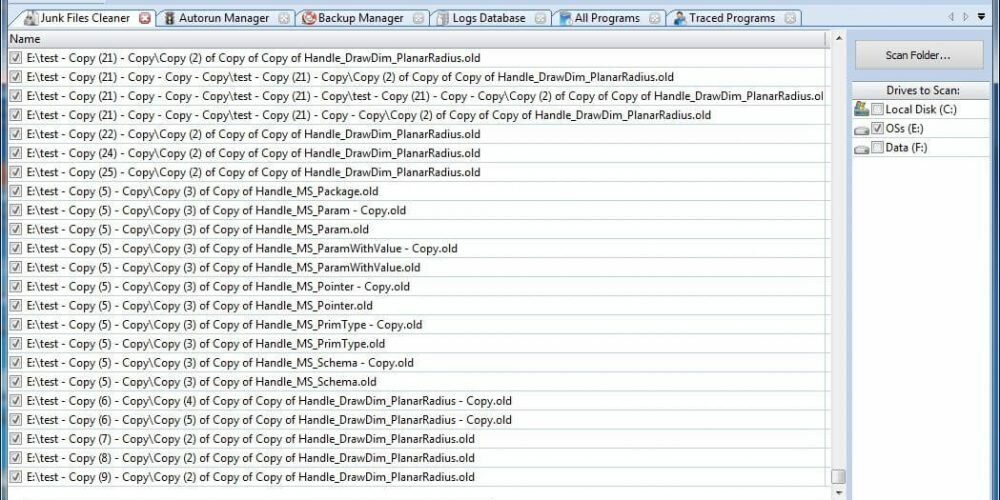This screenshot has width=1000, height=500.
Task: Select the Junk Files Cleaner tab
Action: (x=85, y=18)
